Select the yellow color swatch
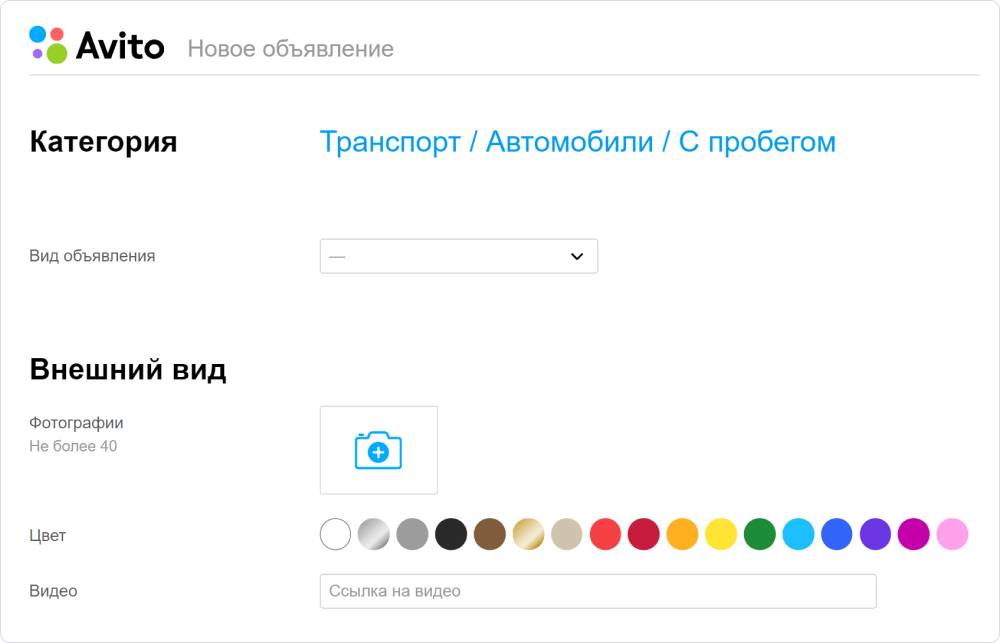 721,534
